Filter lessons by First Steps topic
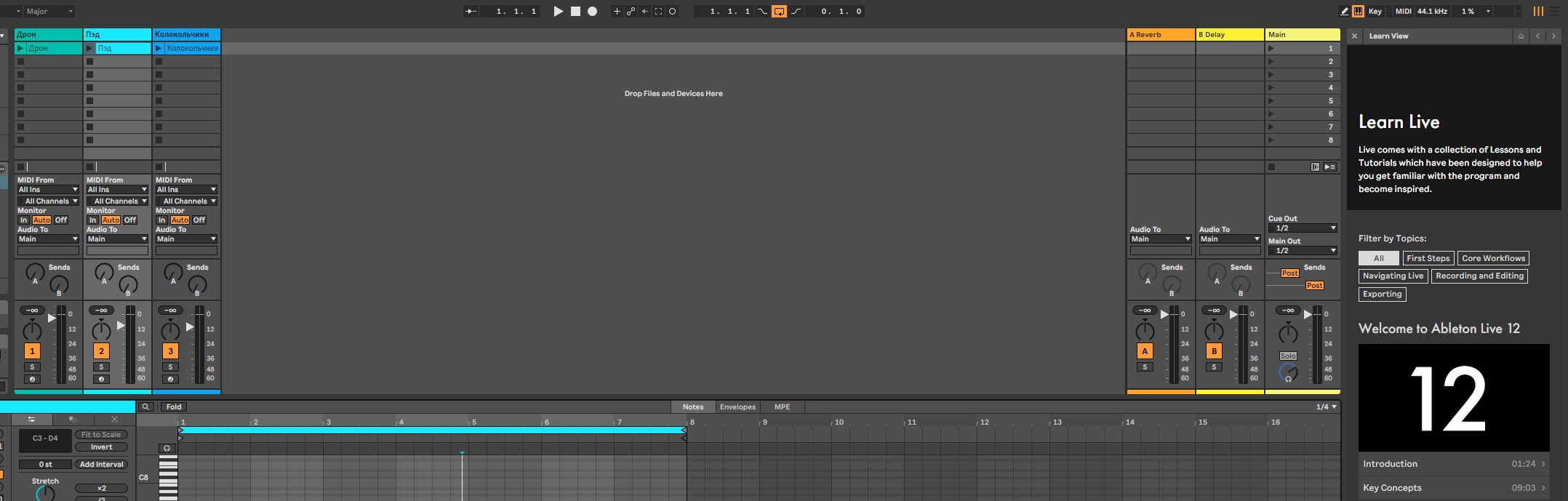The width and height of the screenshot is (1568, 501). (x=1428, y=258)
